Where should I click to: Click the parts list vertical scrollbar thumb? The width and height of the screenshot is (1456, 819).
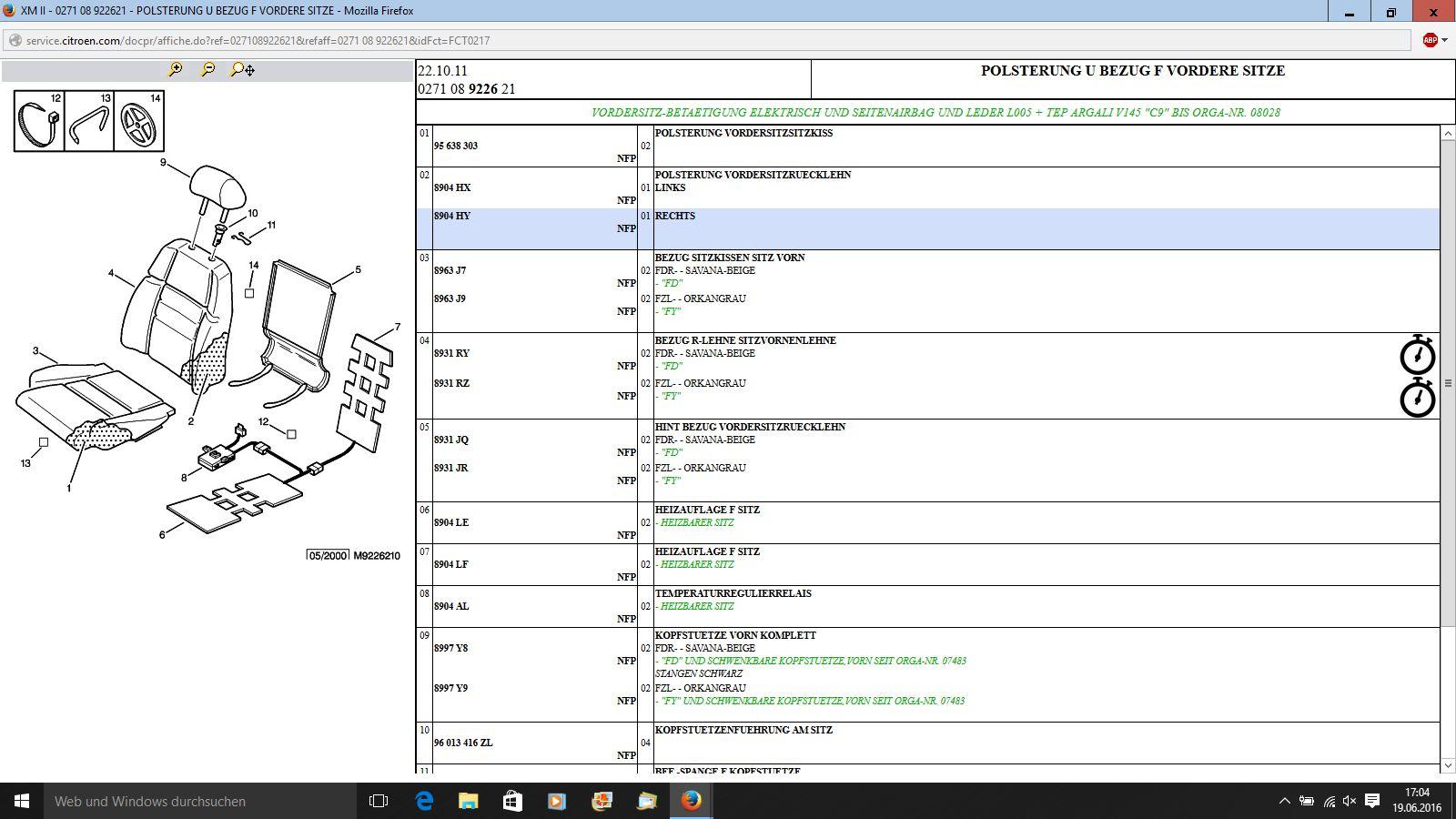[1448, 383]
